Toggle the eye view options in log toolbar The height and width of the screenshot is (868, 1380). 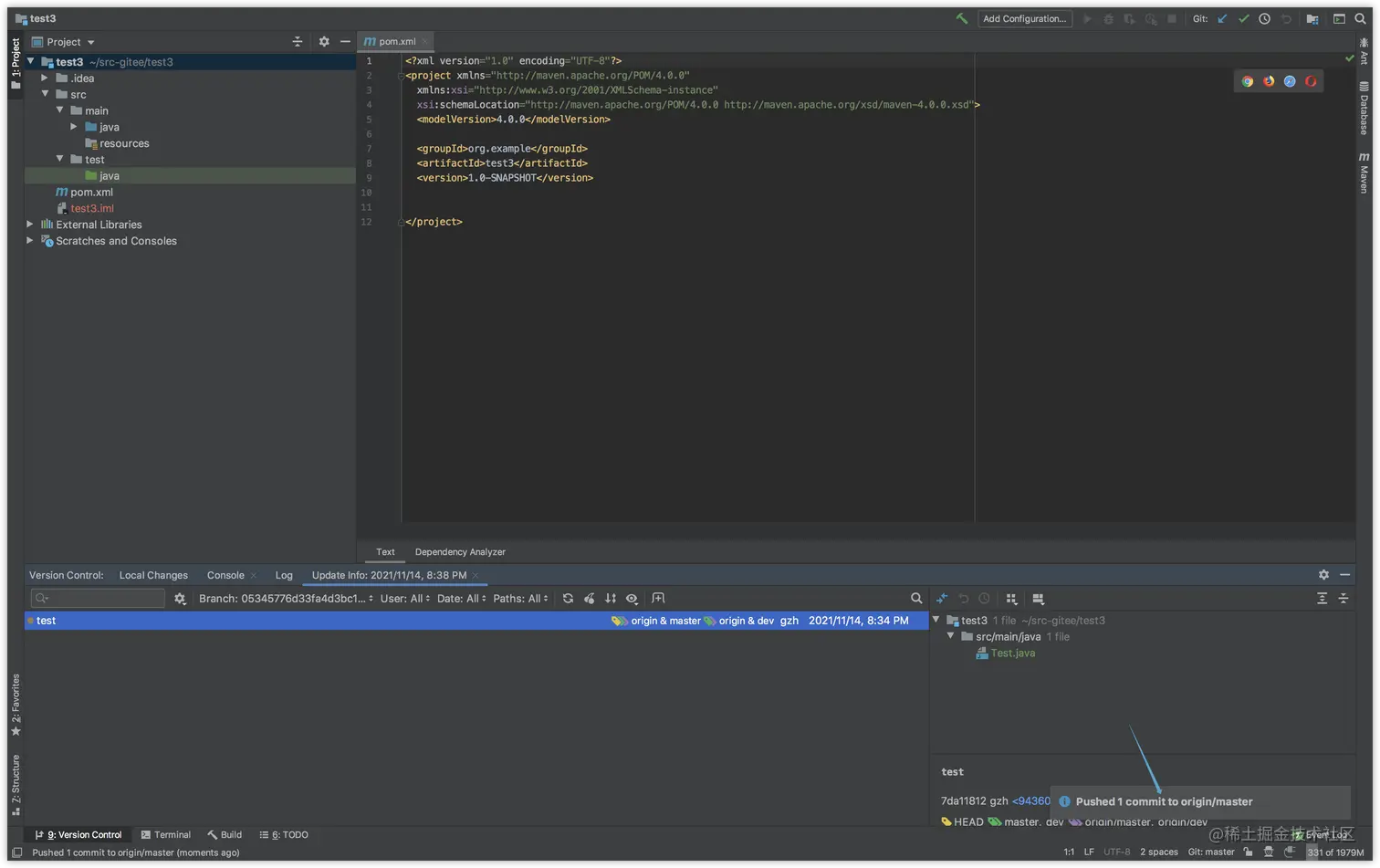coord(632,599)
